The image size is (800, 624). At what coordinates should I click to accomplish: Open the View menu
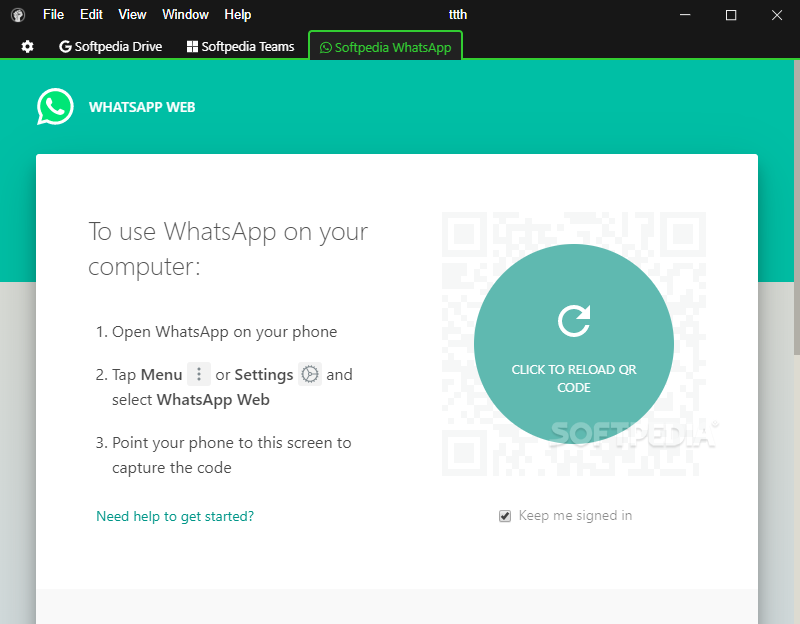(132, 14)
